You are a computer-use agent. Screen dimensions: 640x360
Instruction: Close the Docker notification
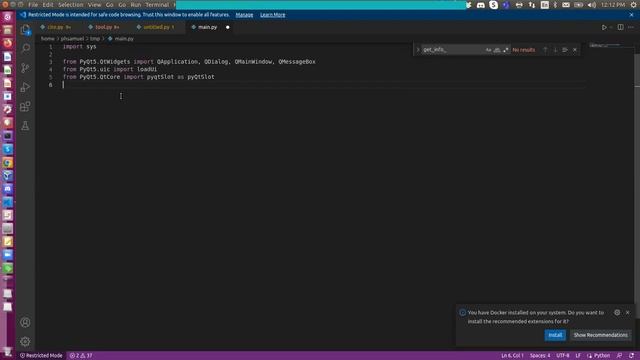(628, 313)
